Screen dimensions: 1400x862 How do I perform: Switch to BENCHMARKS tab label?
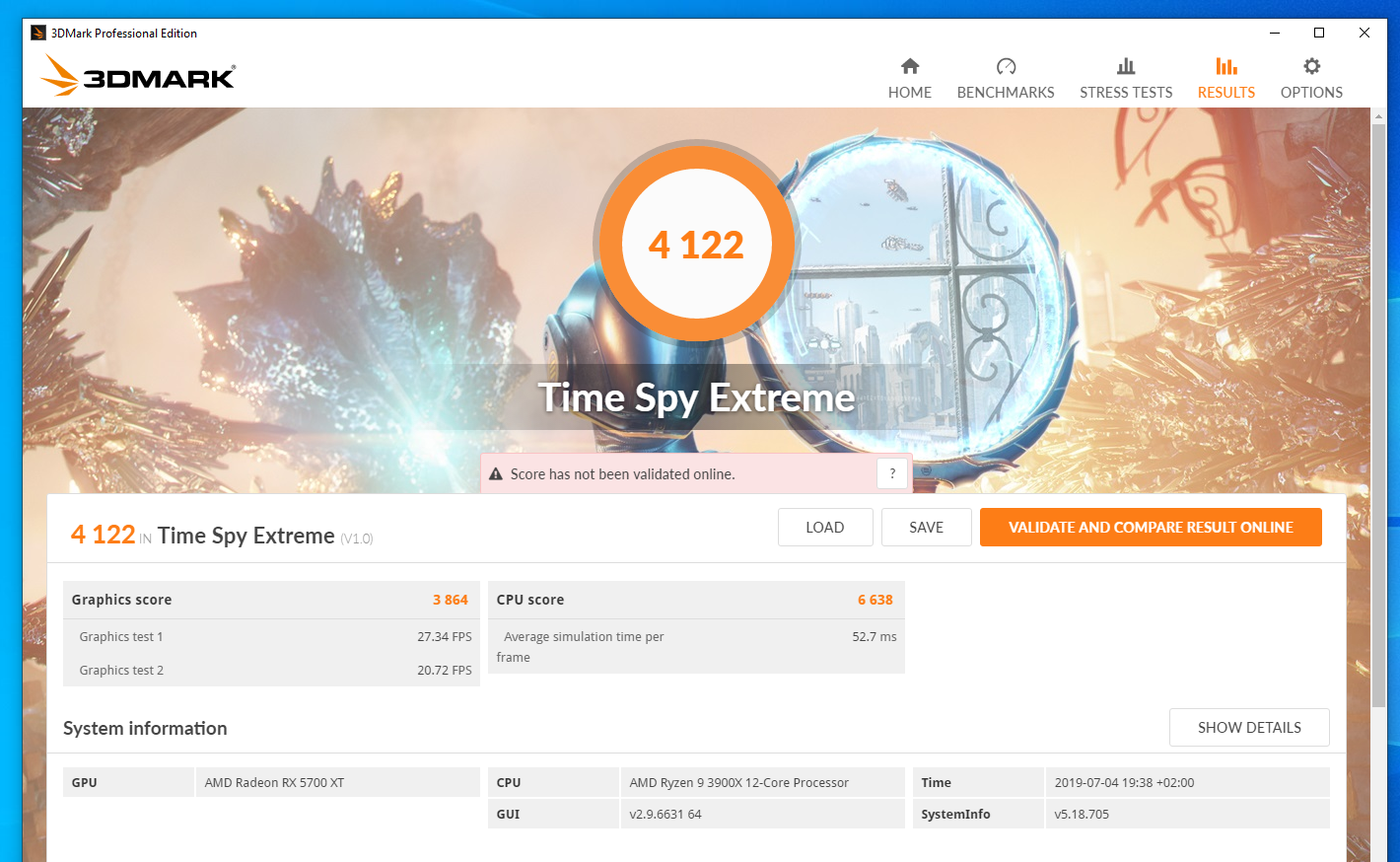click(1006, 93)
